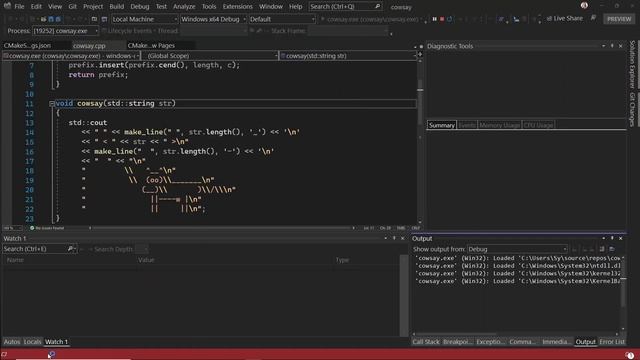Click the Save file toolbar icon
The image size is (640, 360).
(x=51, y=19)
